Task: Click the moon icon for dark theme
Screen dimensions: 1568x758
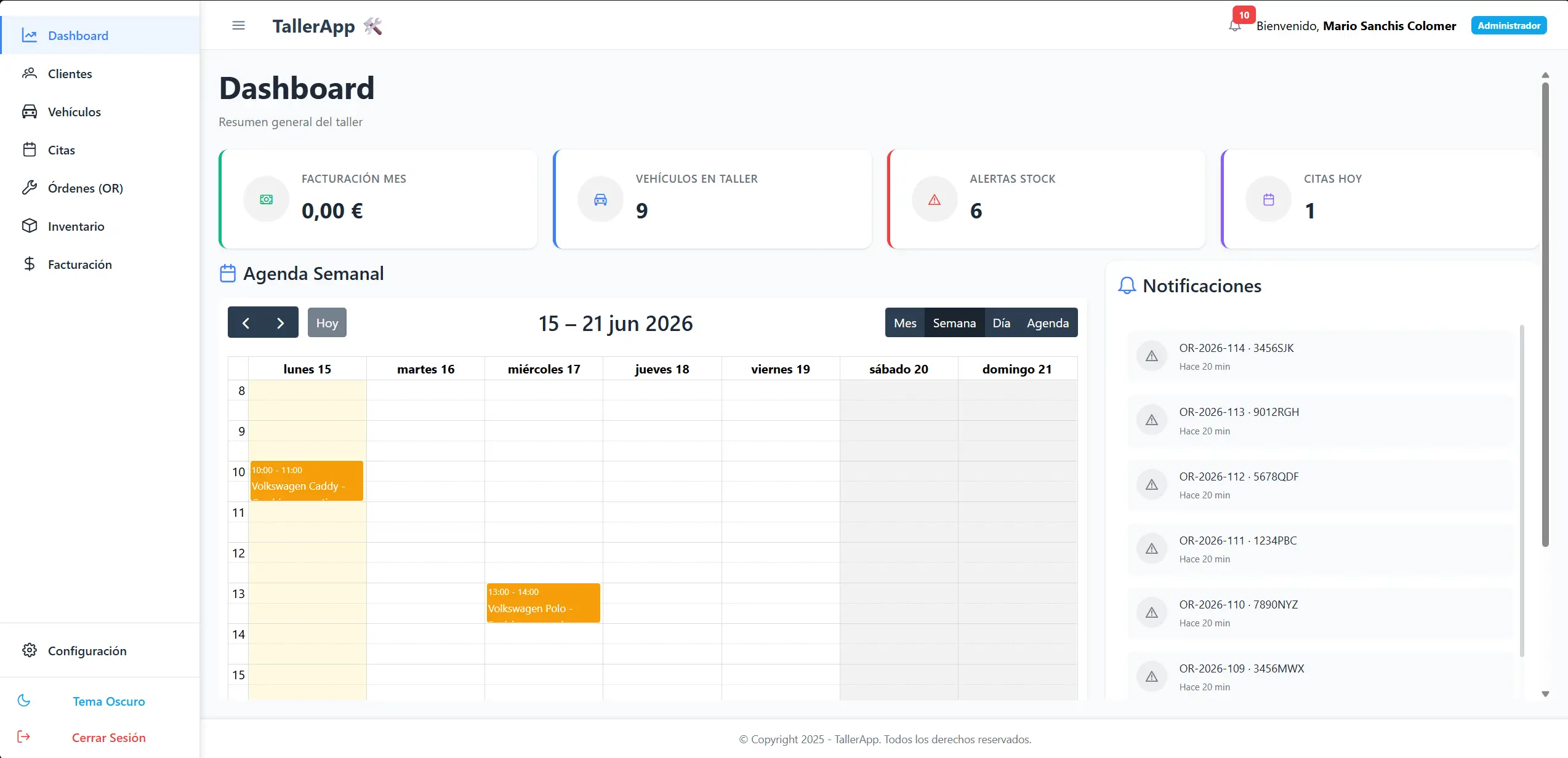Action: pos(24,701)
